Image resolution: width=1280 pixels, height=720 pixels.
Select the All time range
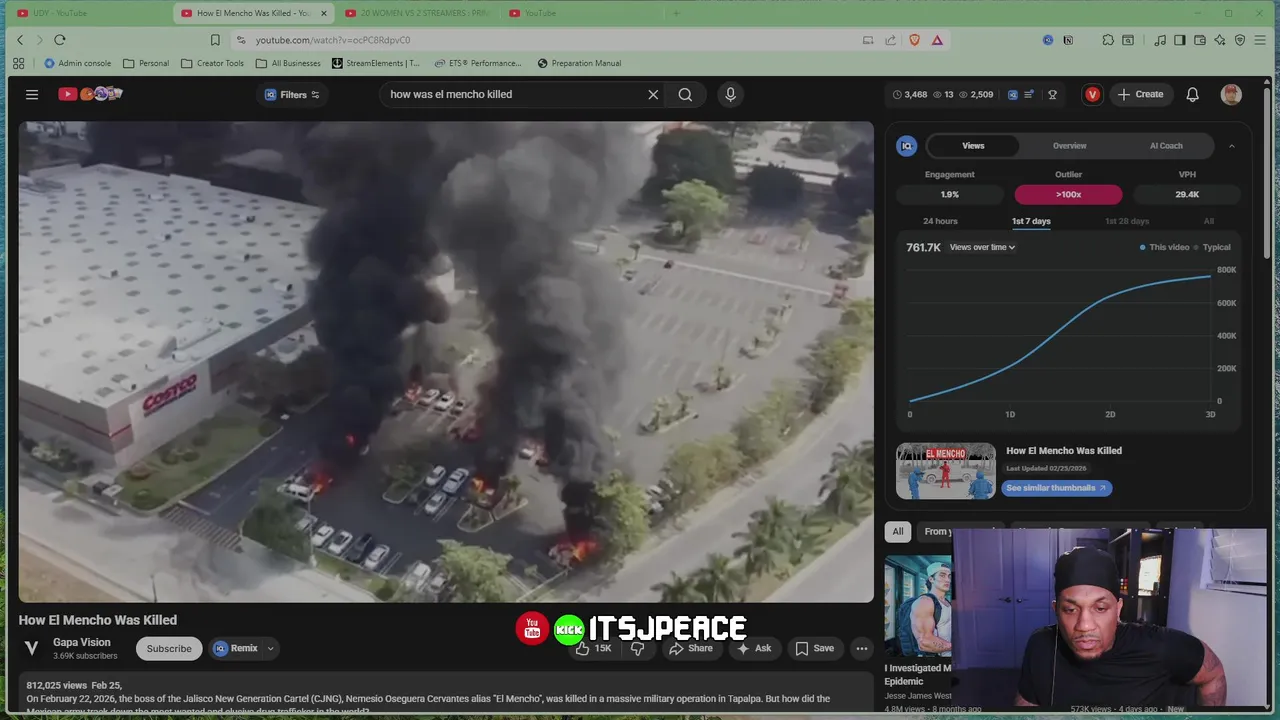tap(1209, 221)
